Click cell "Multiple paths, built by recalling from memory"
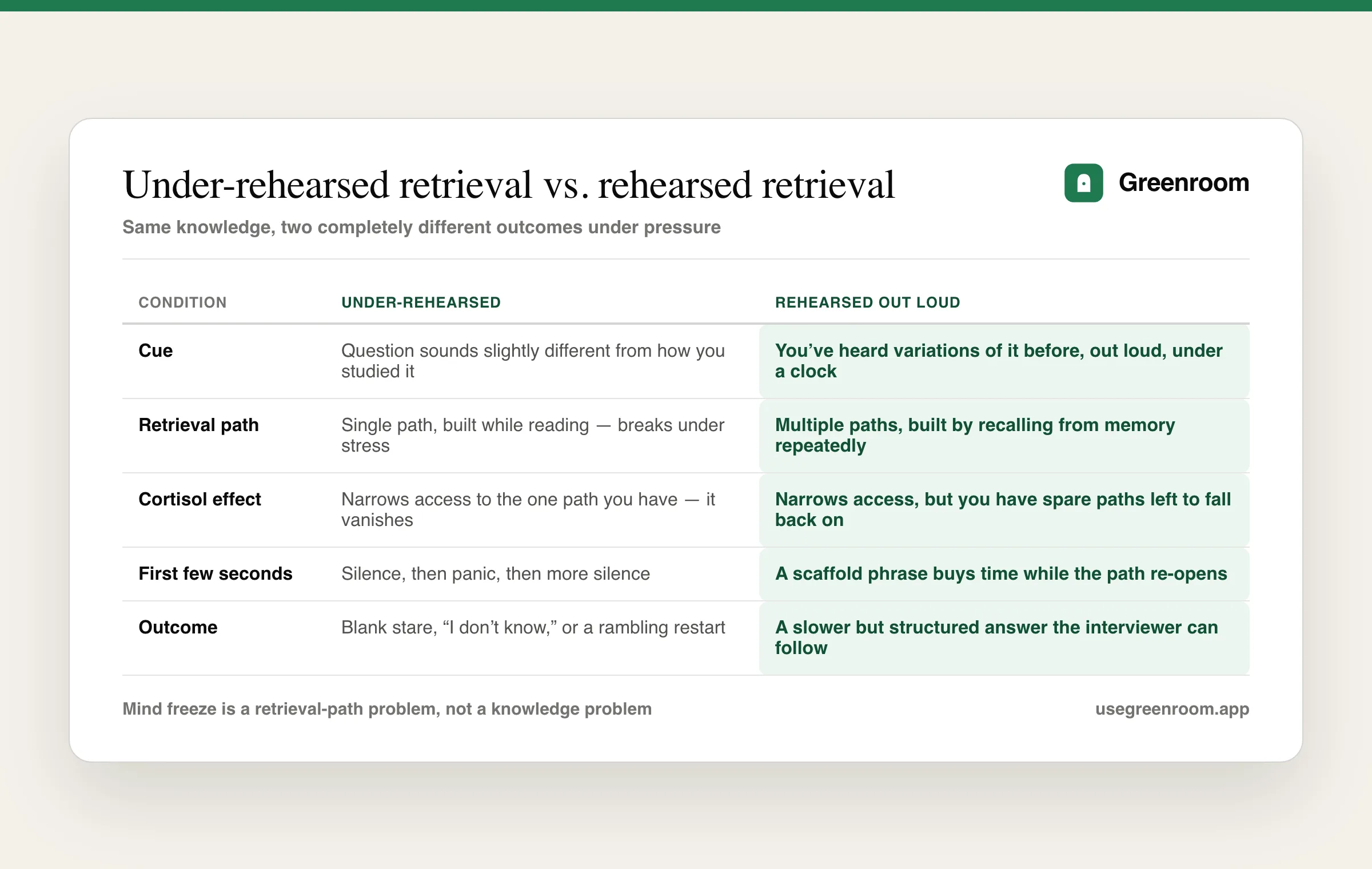Viewport: 1372px width, 869px height. coord(1004,436)
